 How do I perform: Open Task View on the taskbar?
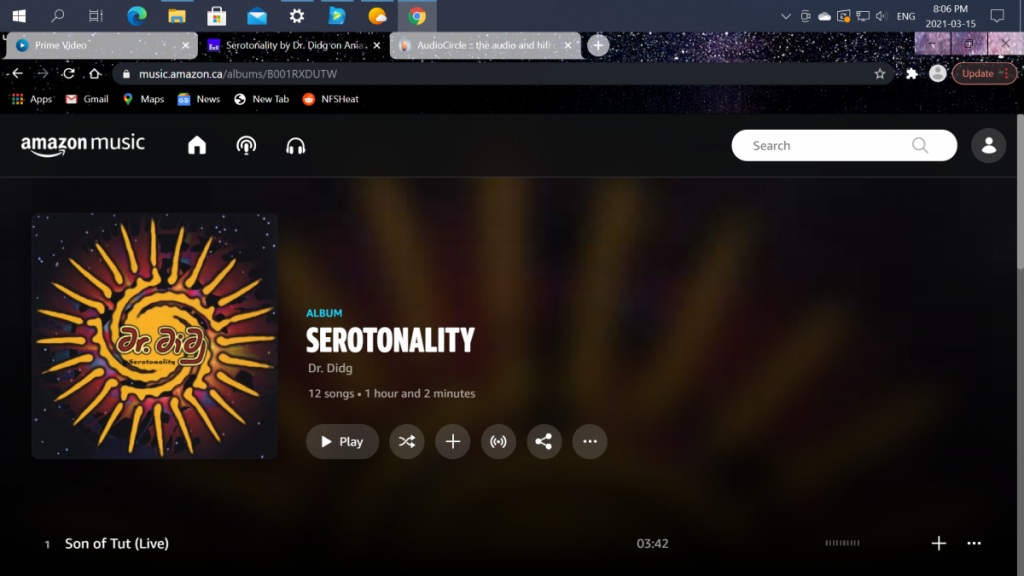click(96, 16)
